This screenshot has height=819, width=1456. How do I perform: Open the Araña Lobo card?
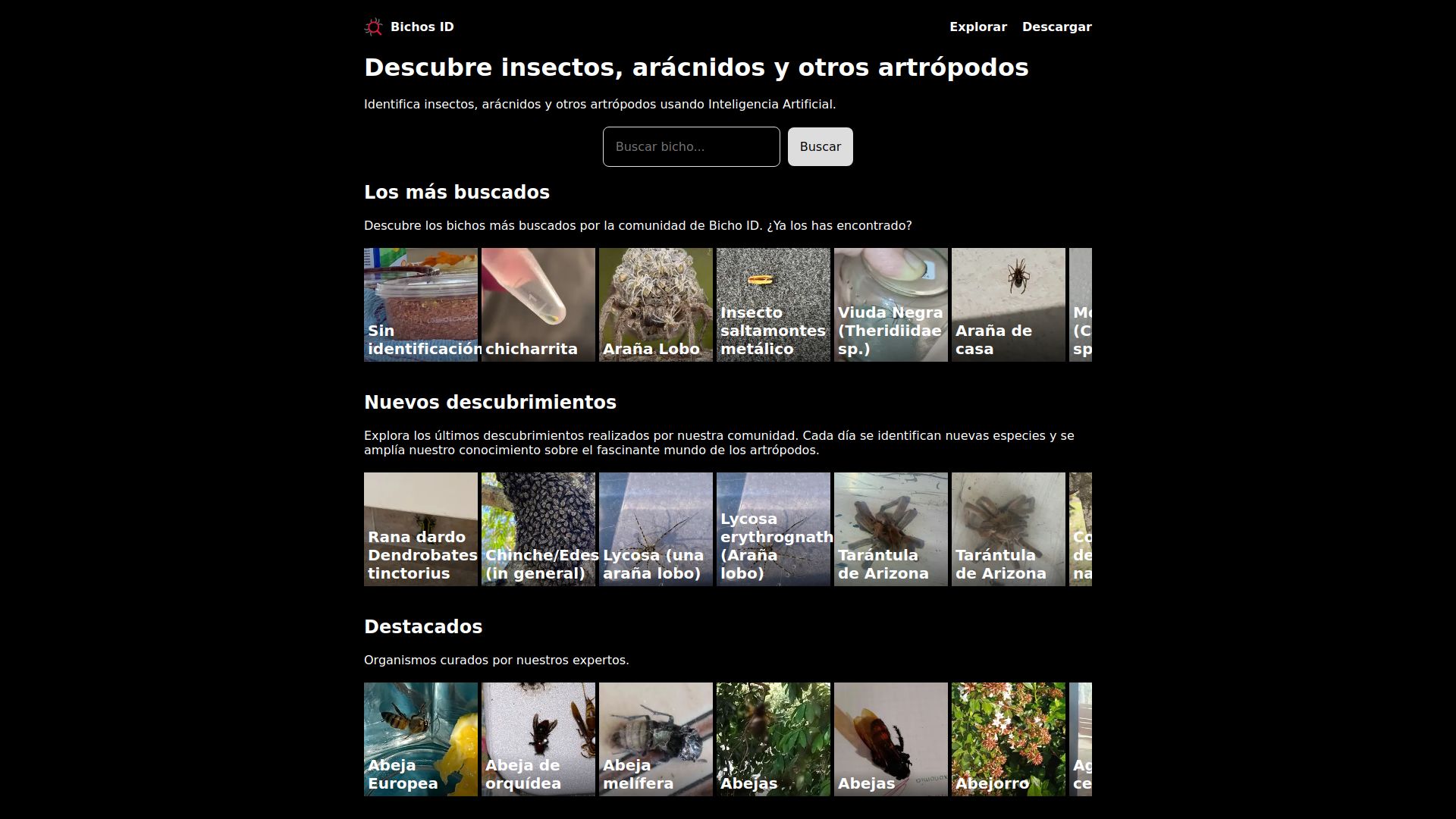click(x=656, y=305)
